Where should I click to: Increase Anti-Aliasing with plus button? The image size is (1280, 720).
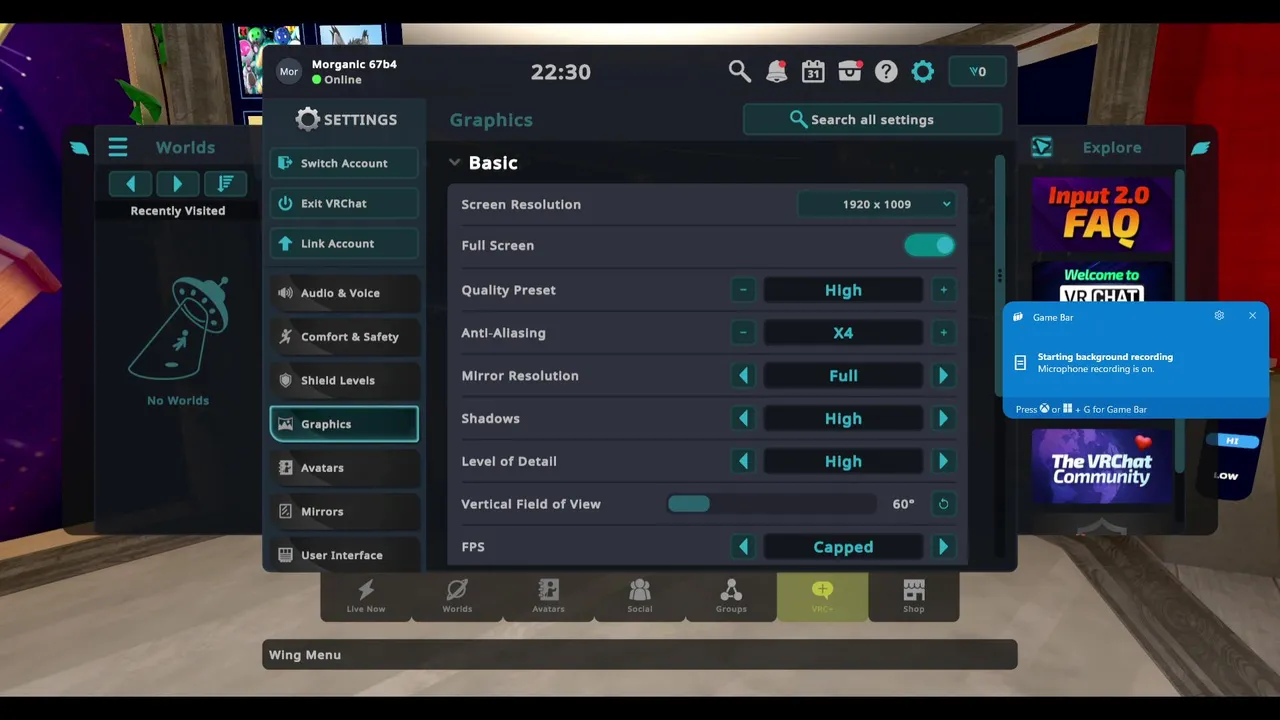943,333
